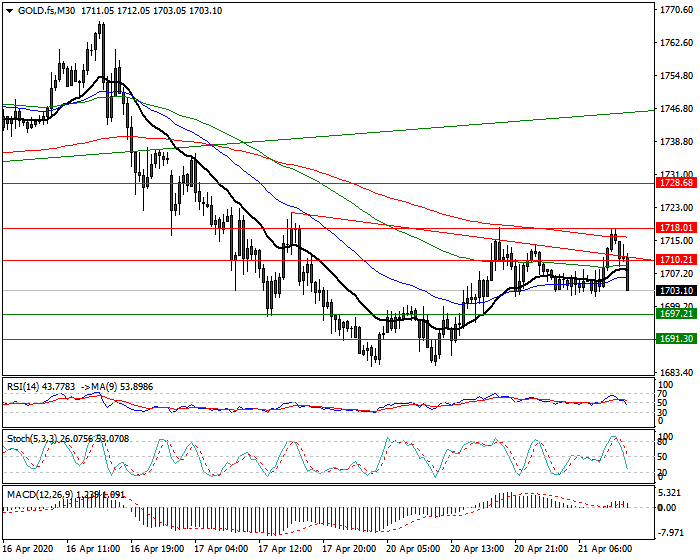The height and width of the screenshot is (560, 700).
Task: Click the 1691.30 green support level label
Action: pyautogui.click(x=676, y=339)
